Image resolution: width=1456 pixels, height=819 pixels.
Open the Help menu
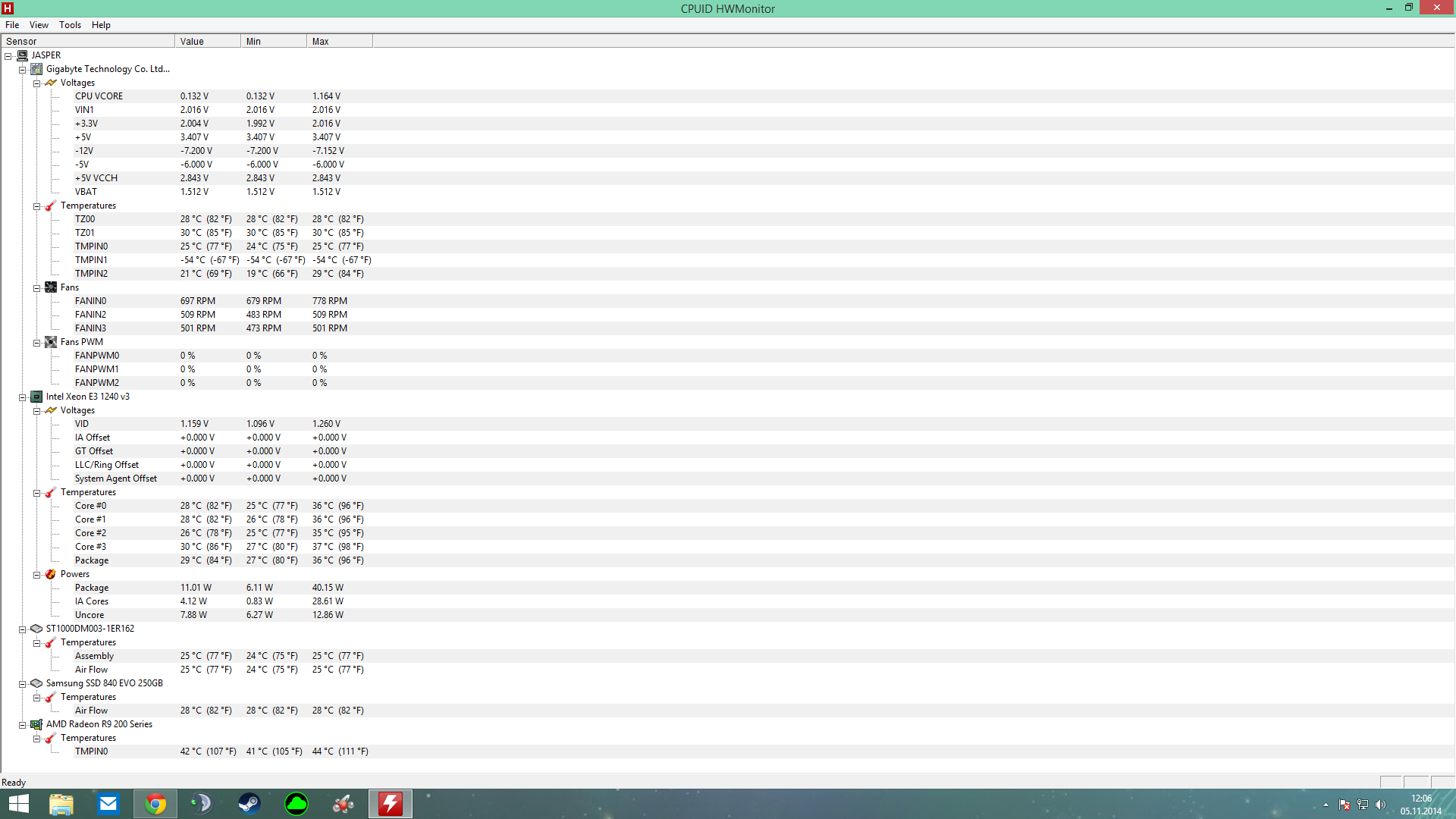click(101, 25)
